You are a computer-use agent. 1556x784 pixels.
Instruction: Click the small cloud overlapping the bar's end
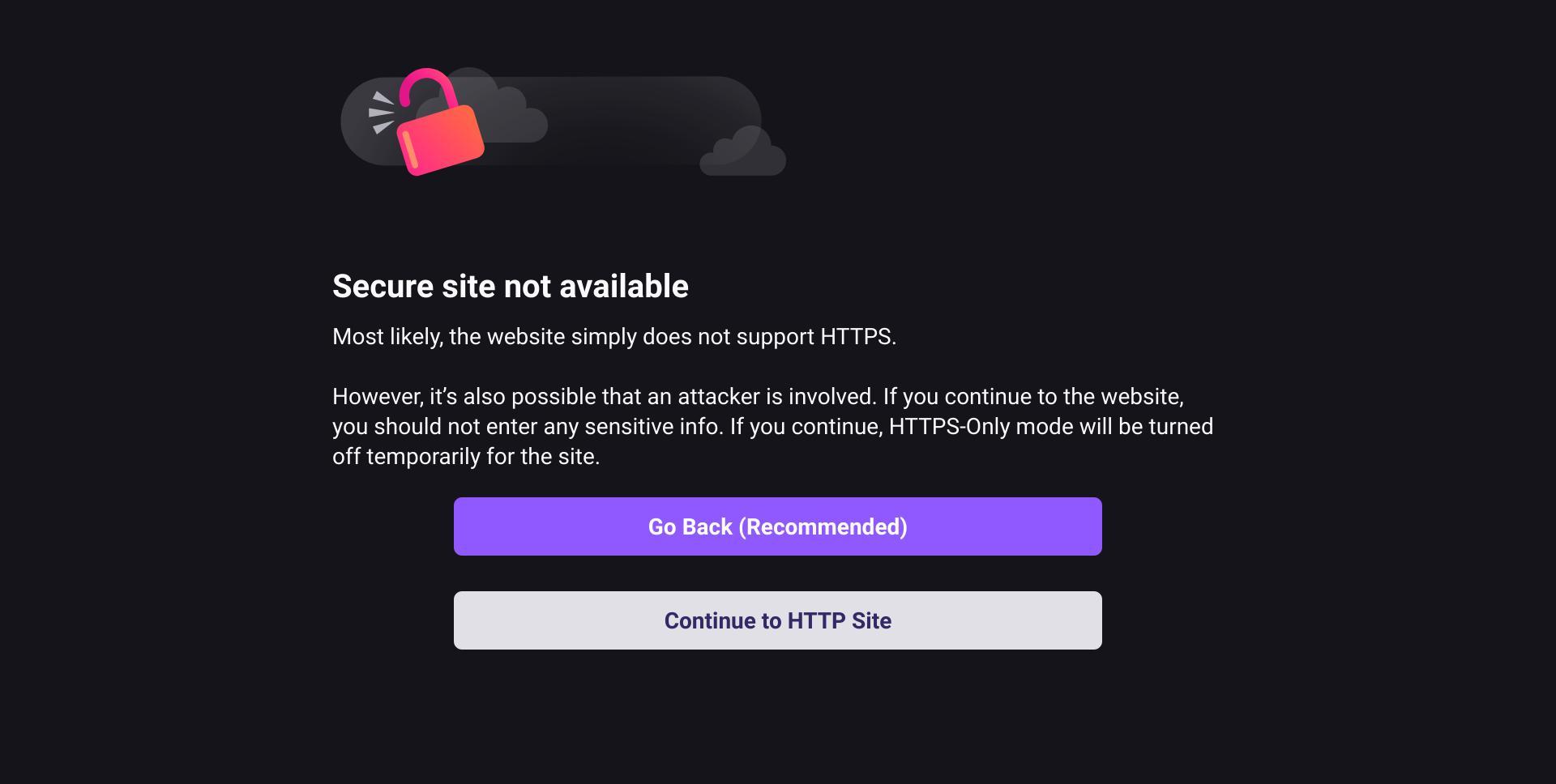(x=742, y=151)
